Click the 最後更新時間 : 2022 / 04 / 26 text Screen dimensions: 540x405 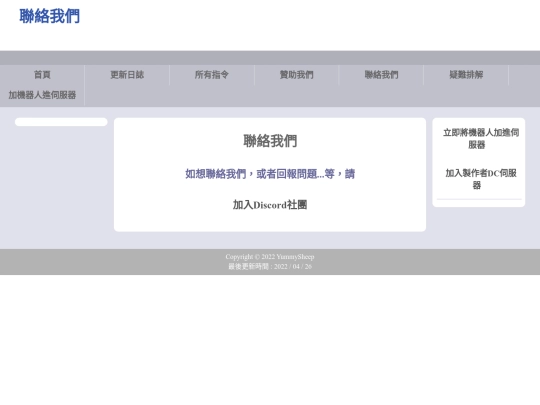(270, 267)
